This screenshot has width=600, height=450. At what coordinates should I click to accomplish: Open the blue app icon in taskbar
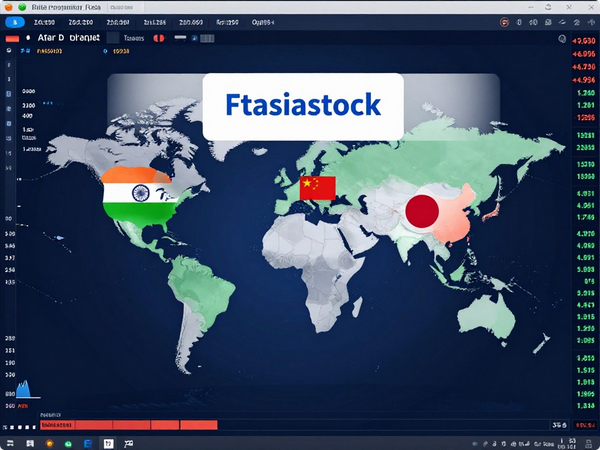pyautogui.click(x=88, y=442)
